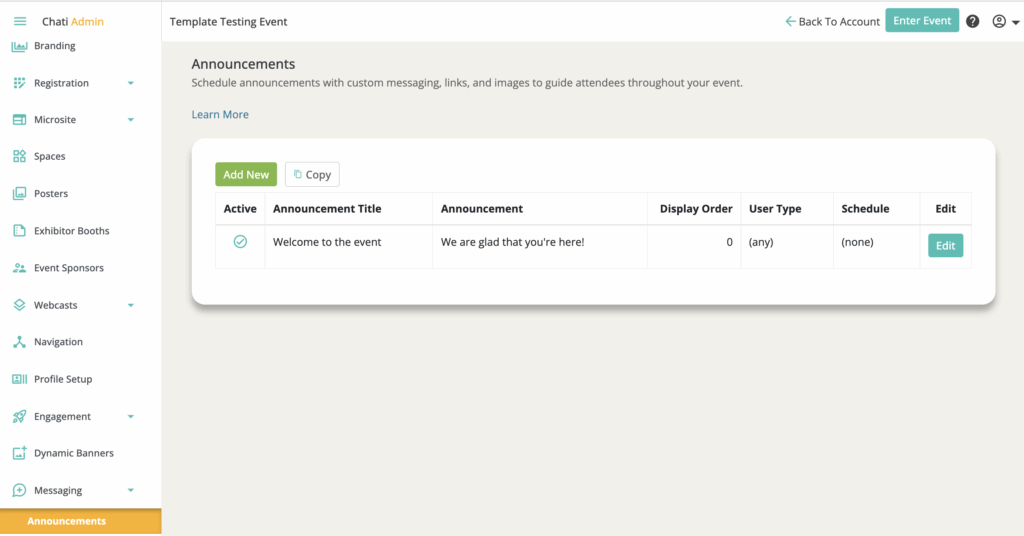Select Announcements in the sidebar

67,521
